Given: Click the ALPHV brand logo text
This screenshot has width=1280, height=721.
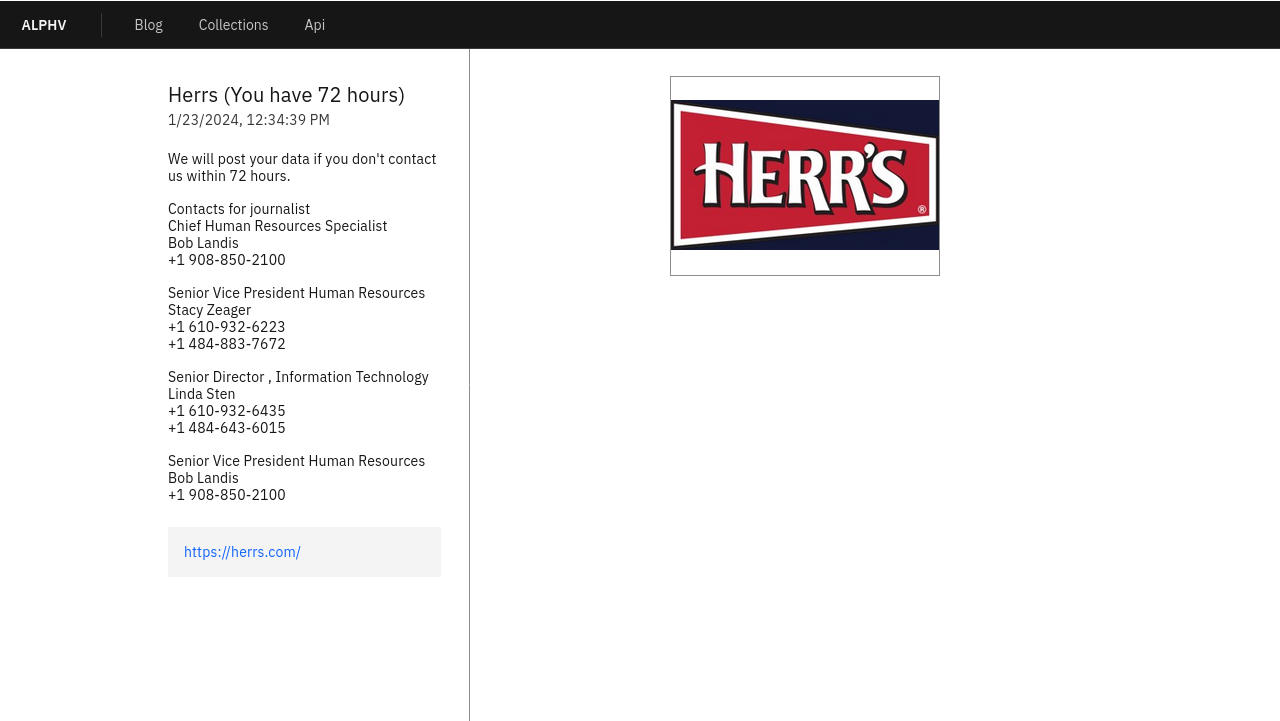Looking at the screenshot, I should 44,25.
